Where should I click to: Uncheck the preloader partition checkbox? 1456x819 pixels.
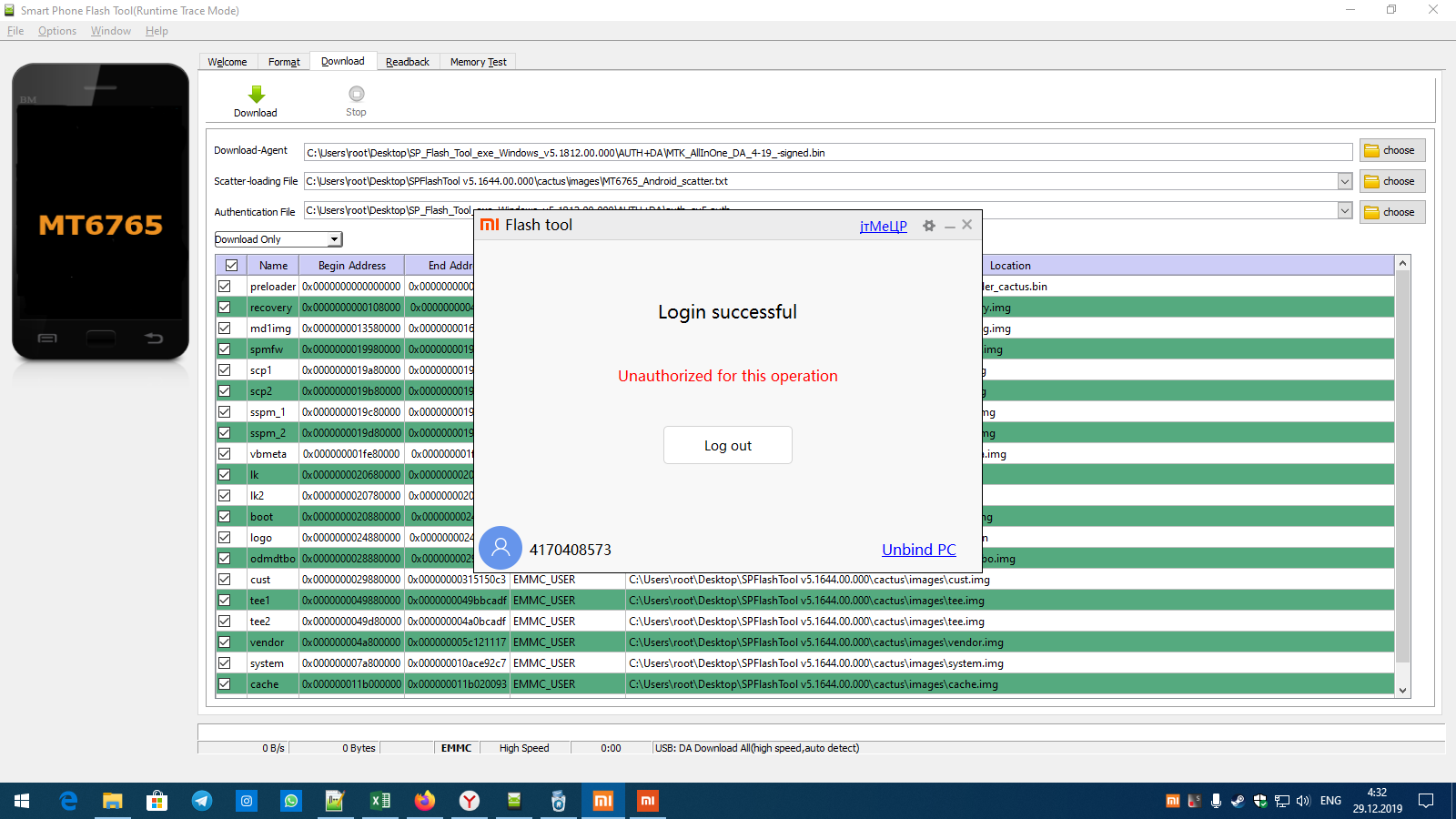(225, 286)
